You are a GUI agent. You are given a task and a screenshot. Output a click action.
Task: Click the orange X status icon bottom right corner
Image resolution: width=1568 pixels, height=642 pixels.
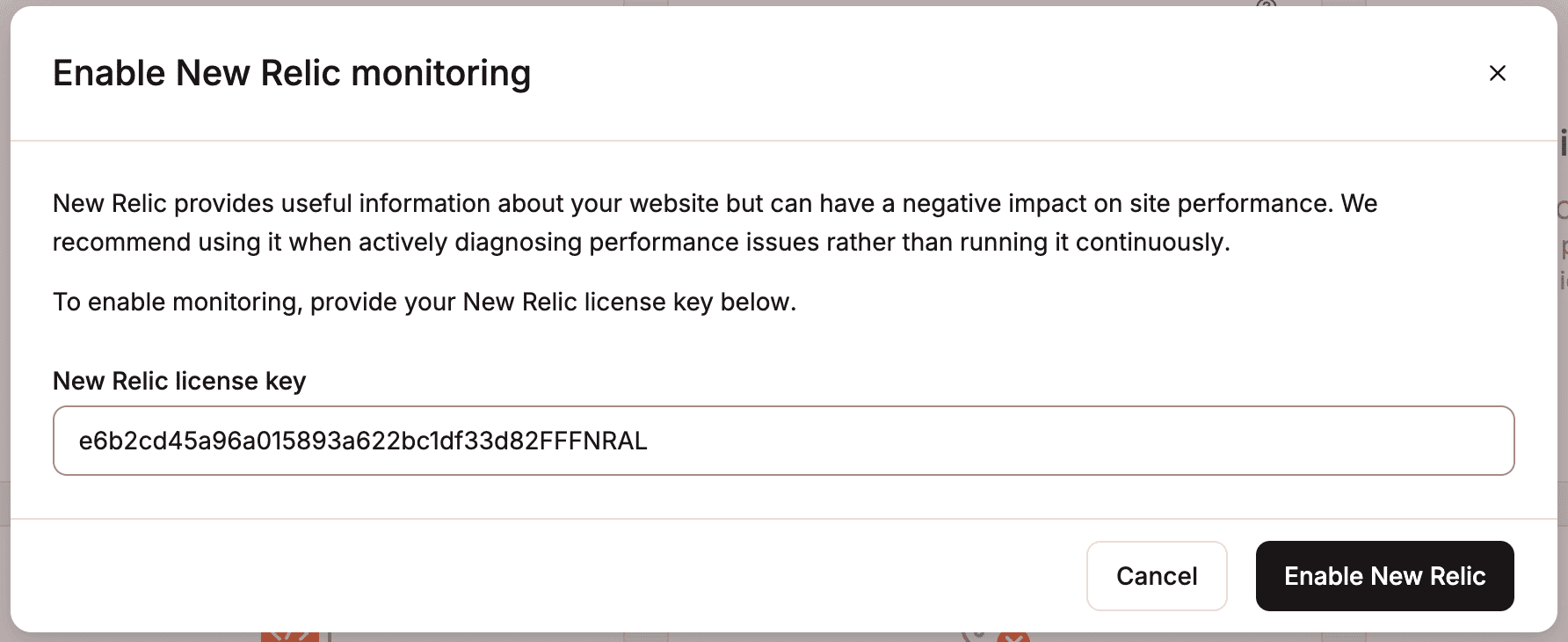(1012, 638)
